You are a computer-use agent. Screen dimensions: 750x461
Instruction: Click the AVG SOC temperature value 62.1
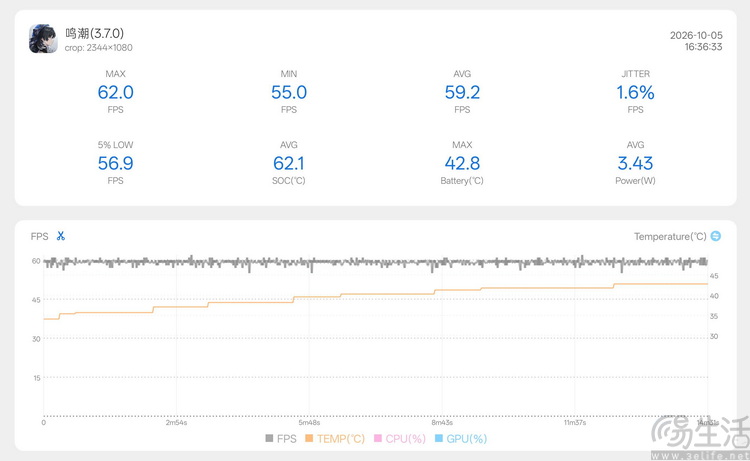pyautogui.click(x=289, y=164)
